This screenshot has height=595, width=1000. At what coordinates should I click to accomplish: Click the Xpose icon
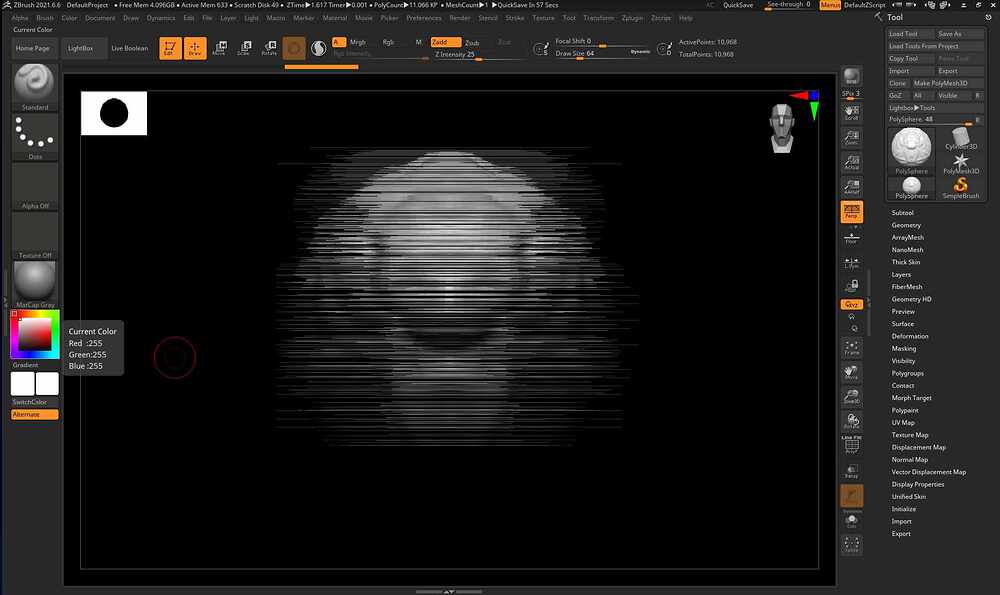851,545
